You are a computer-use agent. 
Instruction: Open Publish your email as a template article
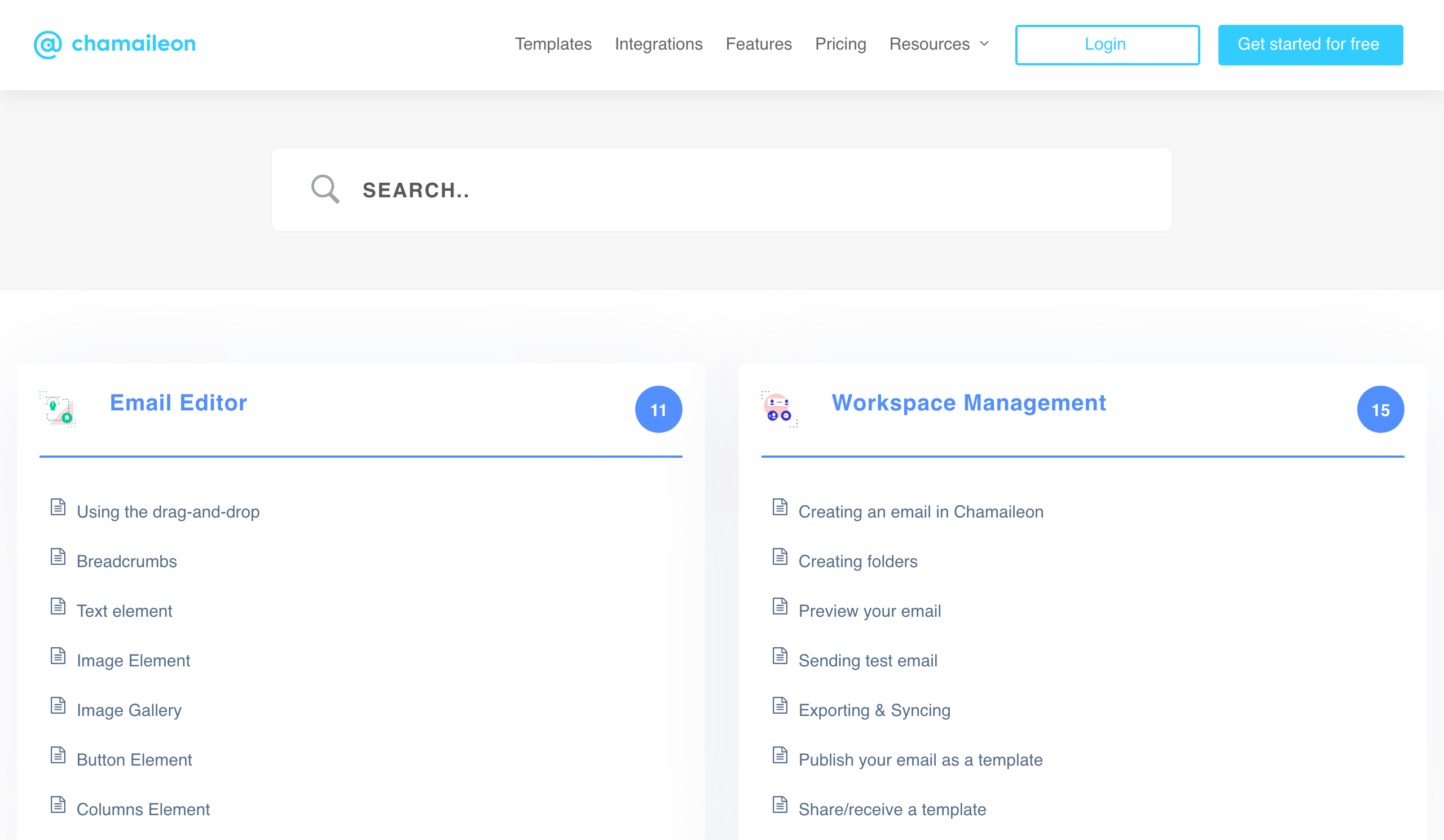coord(921,760)
